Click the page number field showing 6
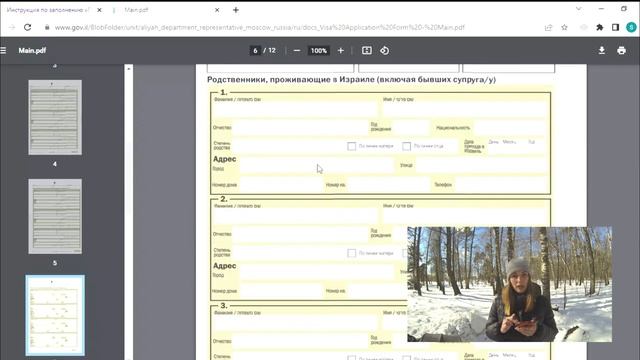The image size is (640, 360). tap(255, 51)
